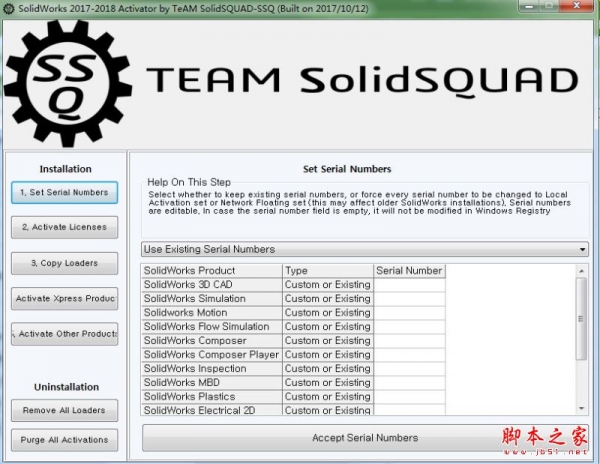Viewport: 600px width, 464px height.
Task: Click the serial number field for Flow Simulation
Action: click(409, 327)
